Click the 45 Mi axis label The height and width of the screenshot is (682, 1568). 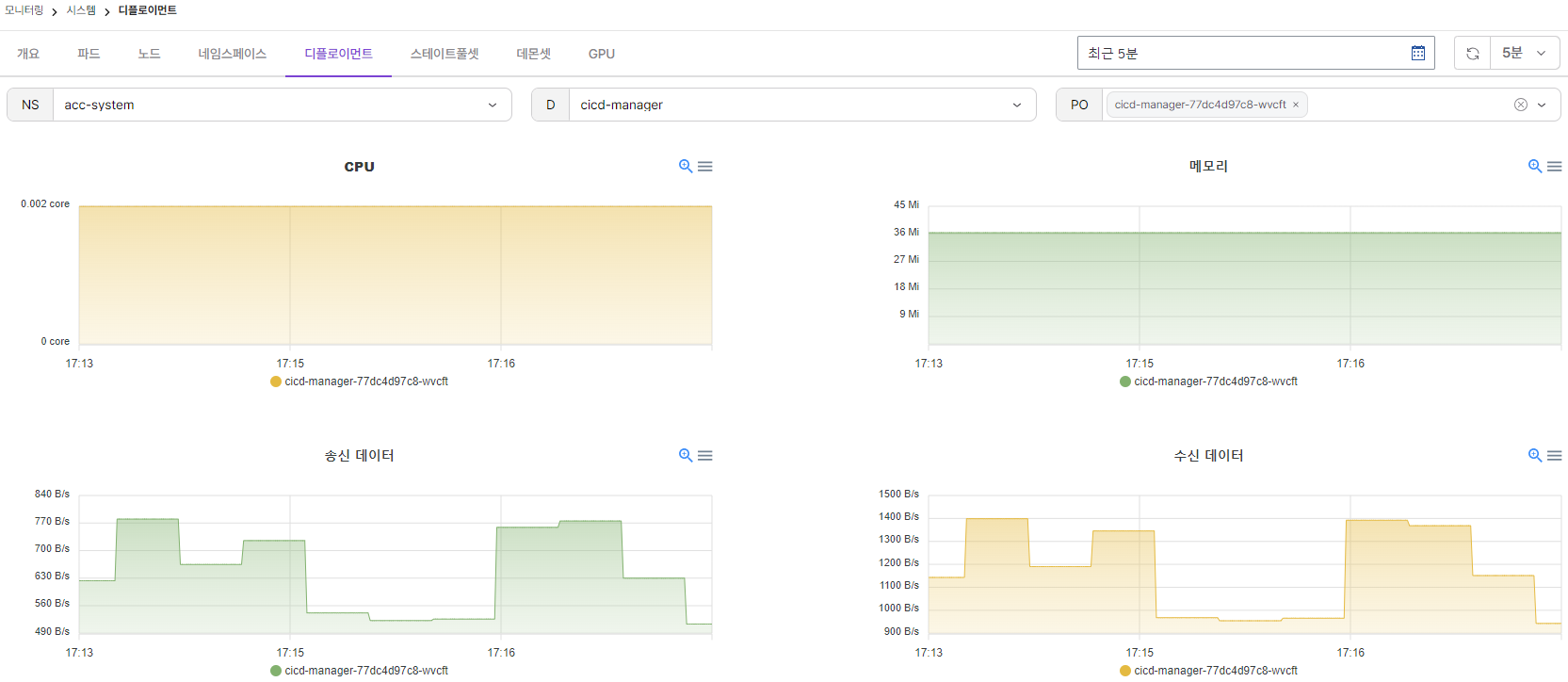pos(906,204)
